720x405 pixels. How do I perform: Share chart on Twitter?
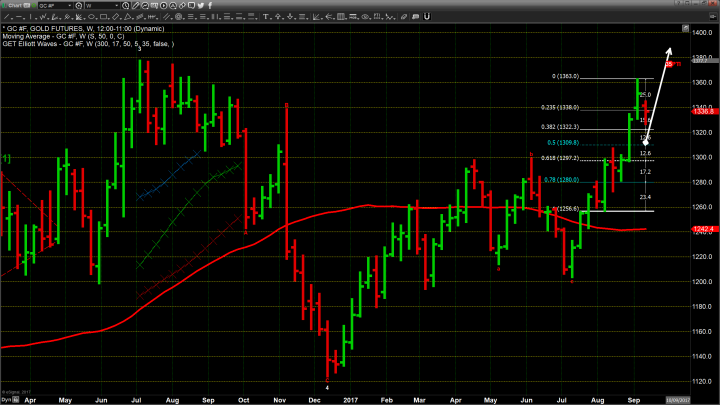coord(201,6)
